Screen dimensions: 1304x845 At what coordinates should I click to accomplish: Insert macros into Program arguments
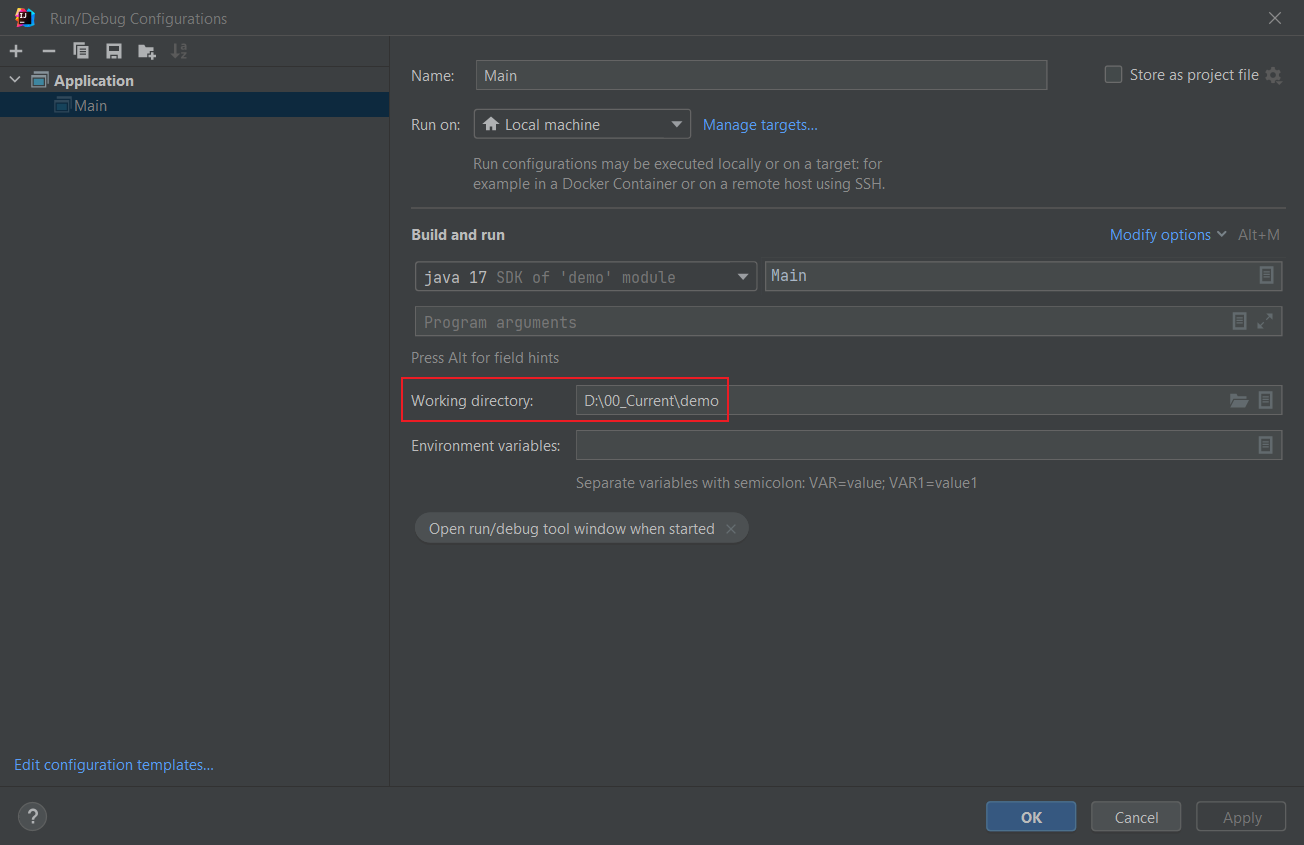tap(1239, 321)
